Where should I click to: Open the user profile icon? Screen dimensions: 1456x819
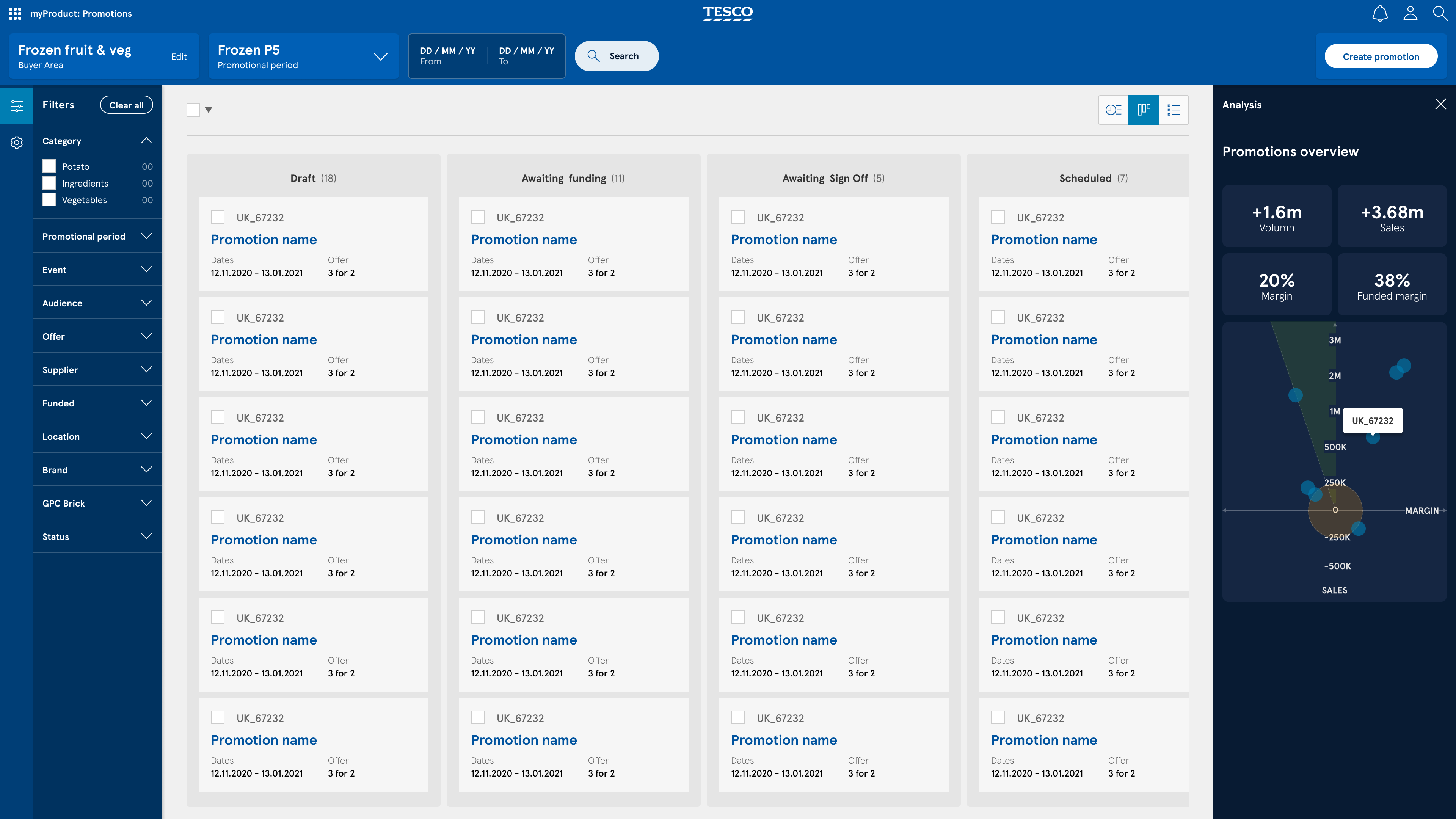(1410, 13)
